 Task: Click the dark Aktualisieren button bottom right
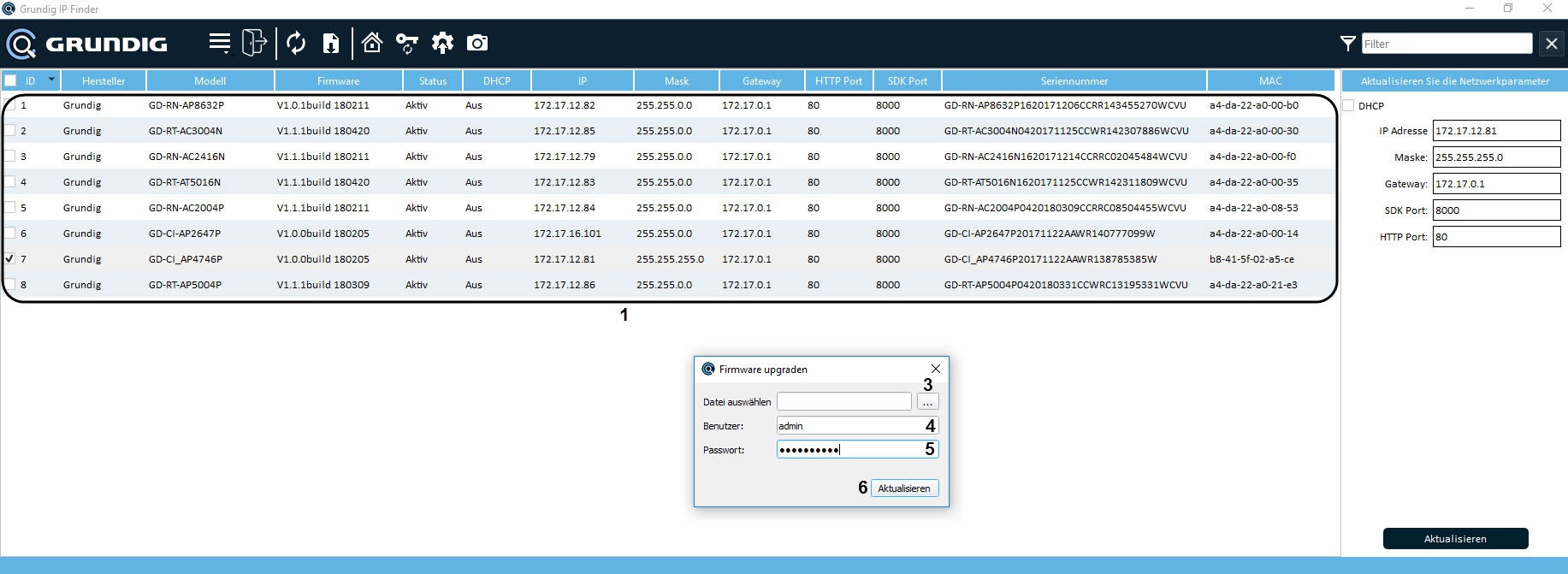click(x=1455, y=538)
